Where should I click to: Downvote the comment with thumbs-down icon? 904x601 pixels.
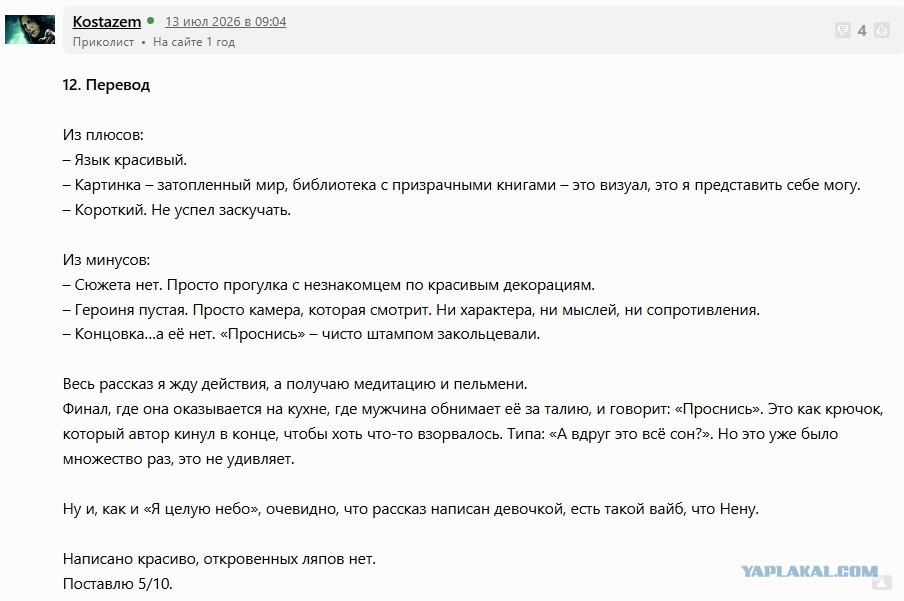tap(842, 30)
